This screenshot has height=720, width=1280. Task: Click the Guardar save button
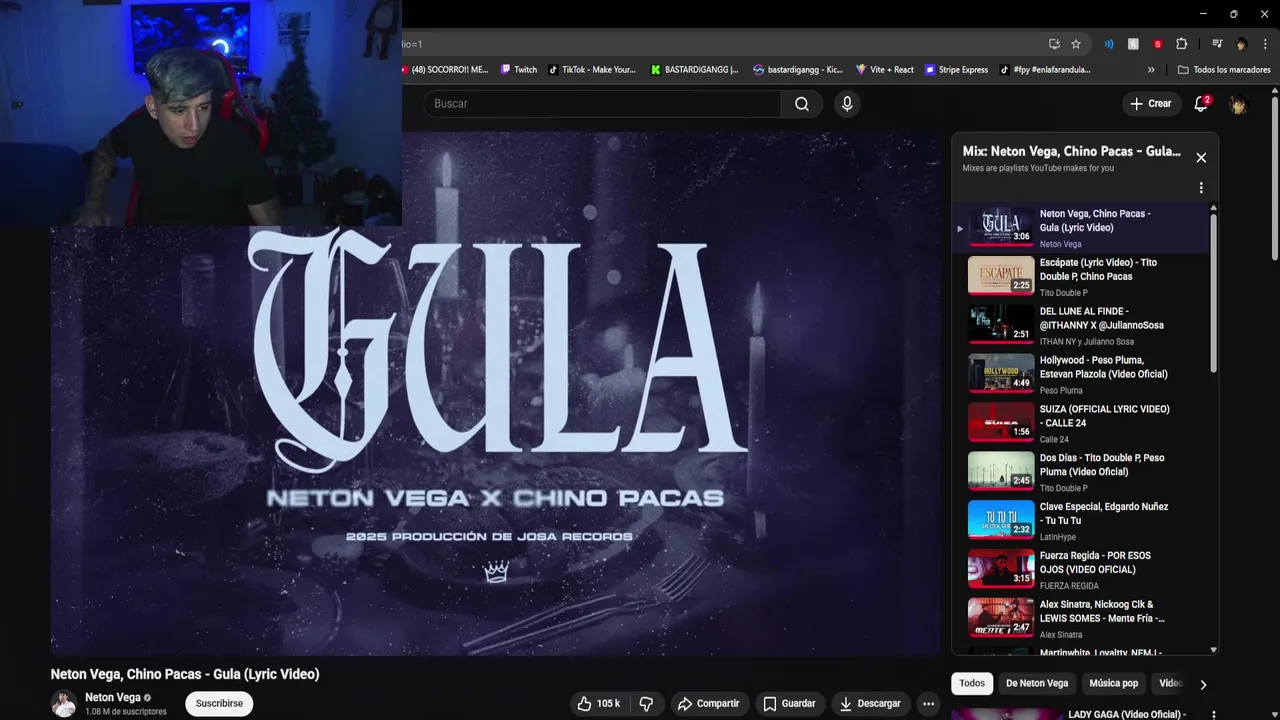(789, 704)
